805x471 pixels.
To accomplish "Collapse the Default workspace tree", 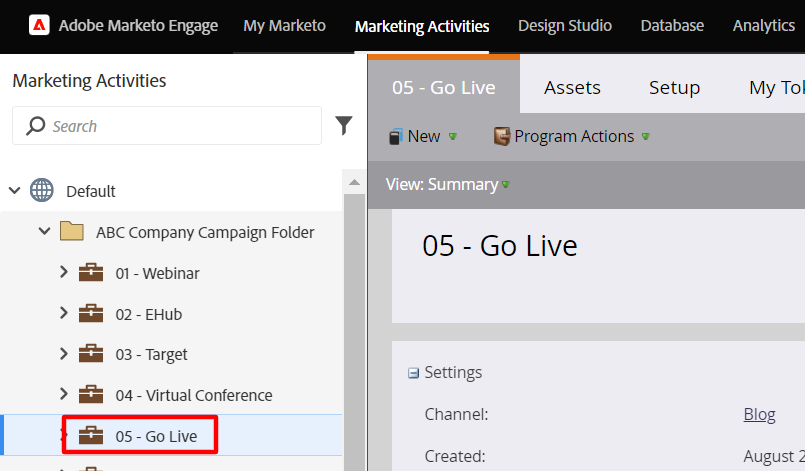I will pyautogui.click(x=15, y=191).
